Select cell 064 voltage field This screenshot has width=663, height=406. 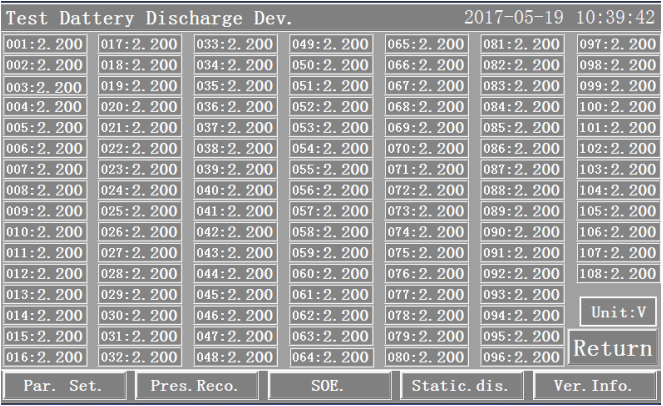pyautogui.click(x=330, y=356)
